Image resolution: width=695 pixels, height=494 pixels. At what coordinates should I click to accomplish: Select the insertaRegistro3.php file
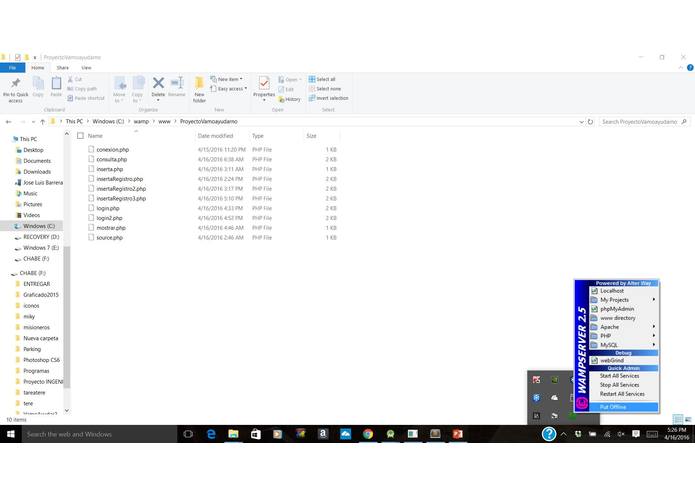pos(121,198)
